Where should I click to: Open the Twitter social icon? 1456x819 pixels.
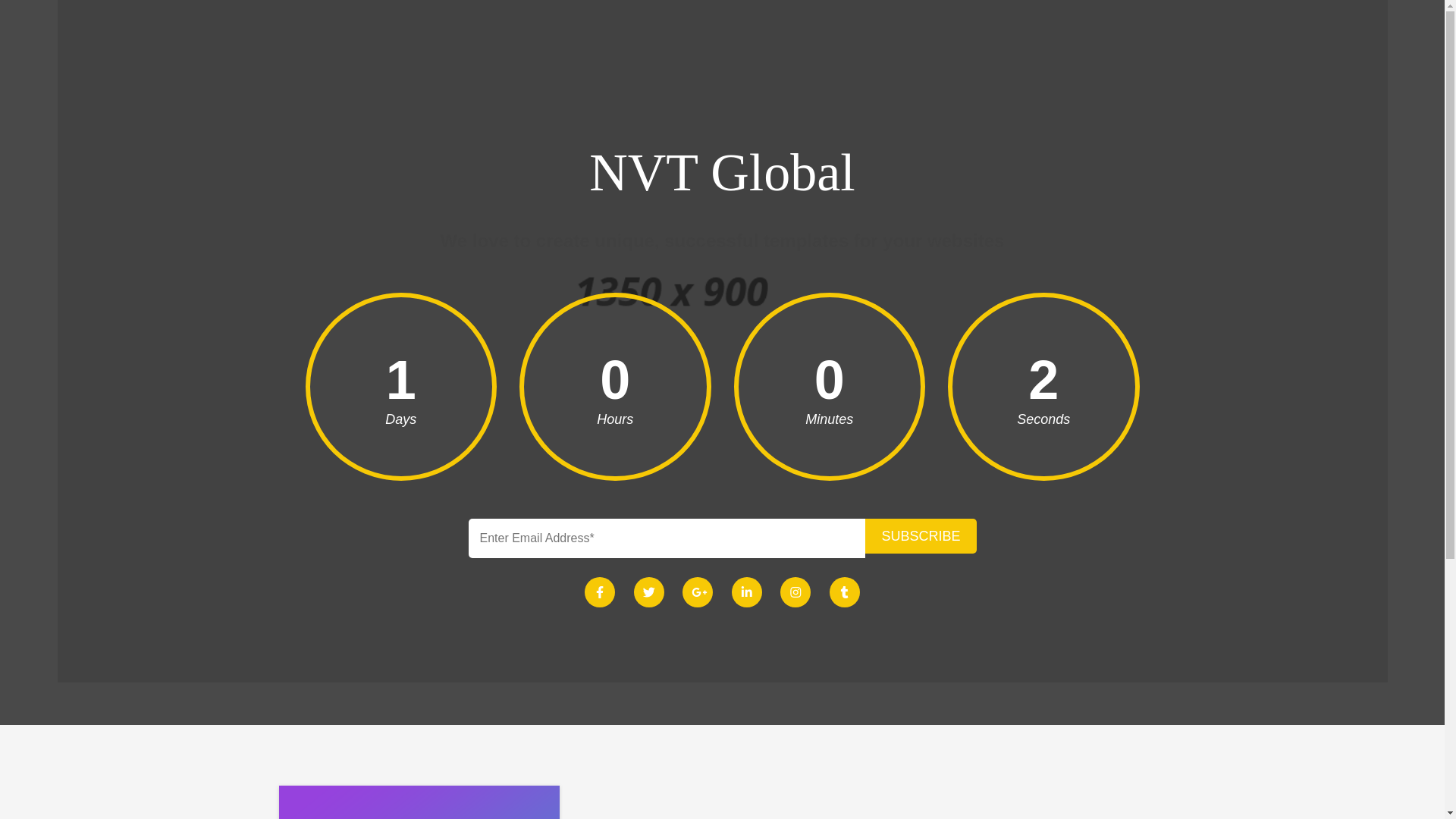[648, 592]
